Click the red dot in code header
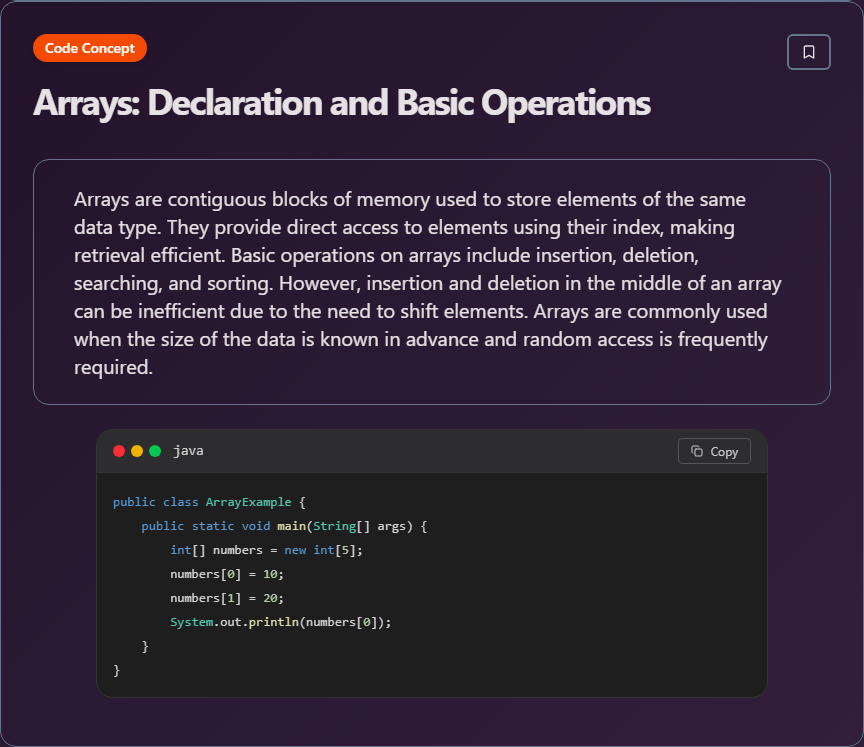Image resolution: width=864 pixels, height=747 pixels. point(118,451)
